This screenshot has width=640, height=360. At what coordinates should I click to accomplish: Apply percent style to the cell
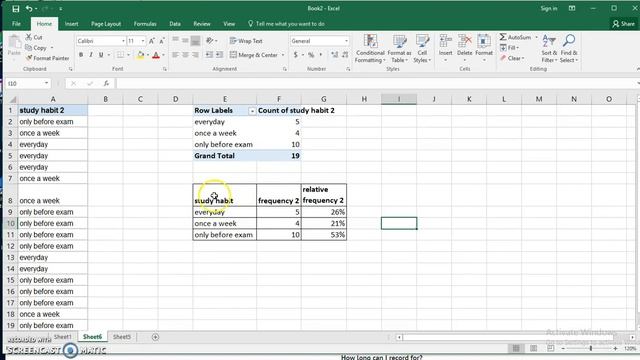tap(311, 55)
